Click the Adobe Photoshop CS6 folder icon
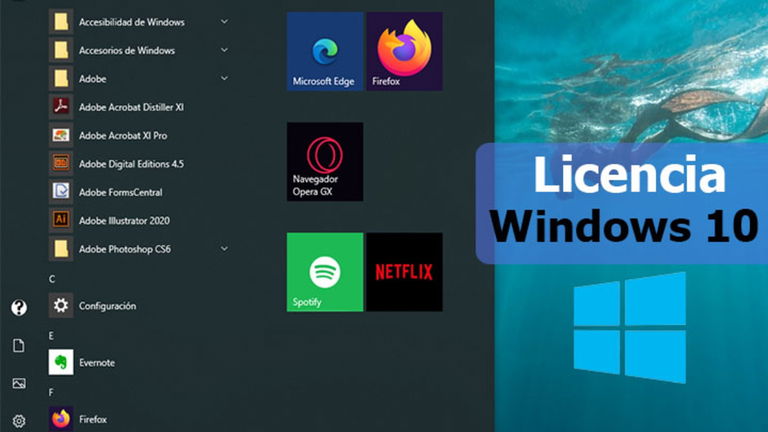 coord(61,249)
